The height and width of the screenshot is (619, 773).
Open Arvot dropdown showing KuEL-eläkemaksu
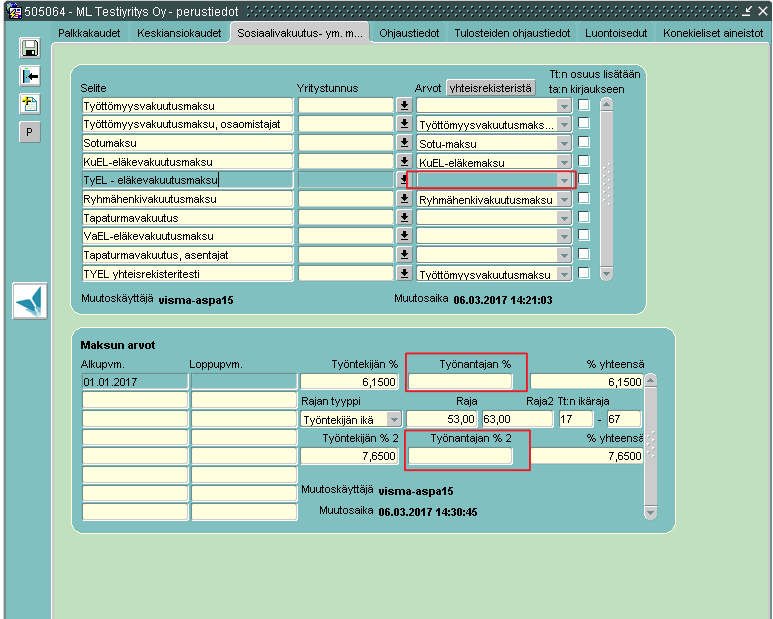coord(563,162)
